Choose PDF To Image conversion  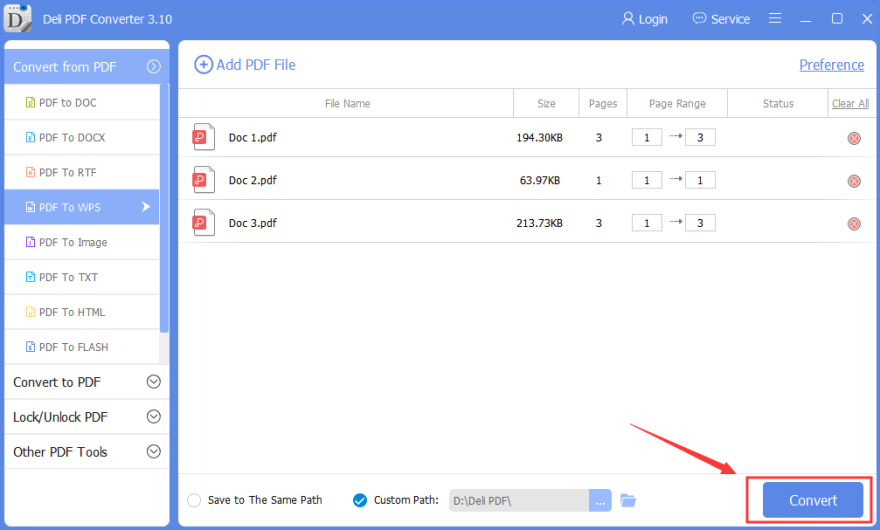tap(82, 242)
